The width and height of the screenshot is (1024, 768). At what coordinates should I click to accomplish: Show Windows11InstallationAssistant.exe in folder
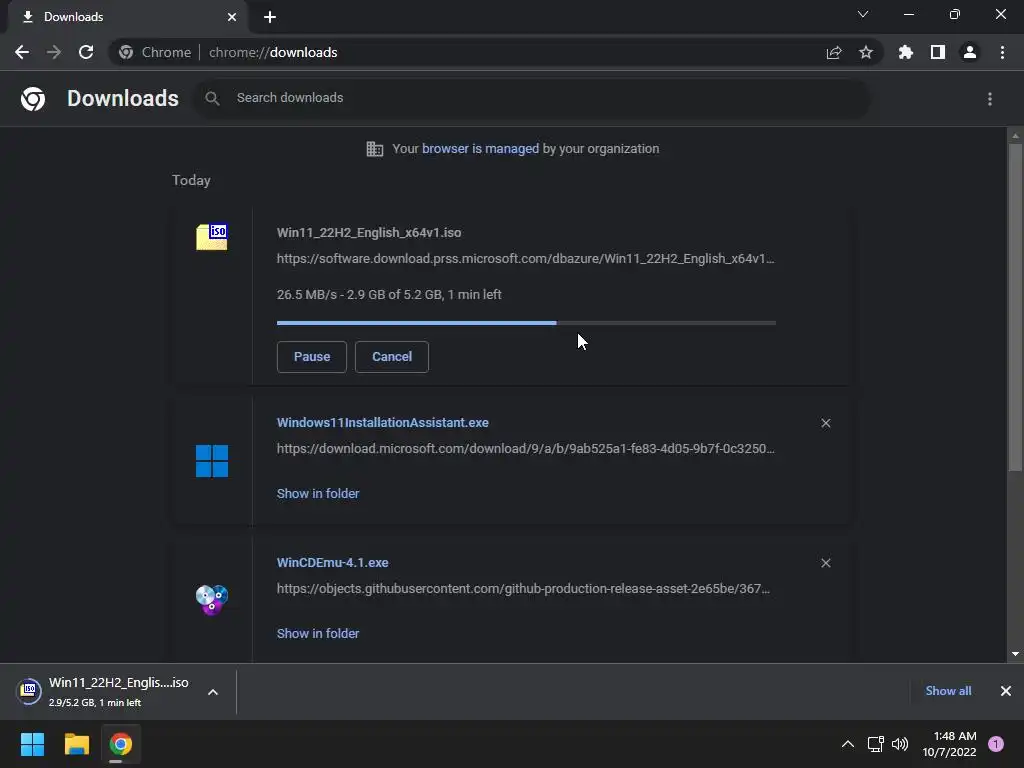[x=318, y=494]
